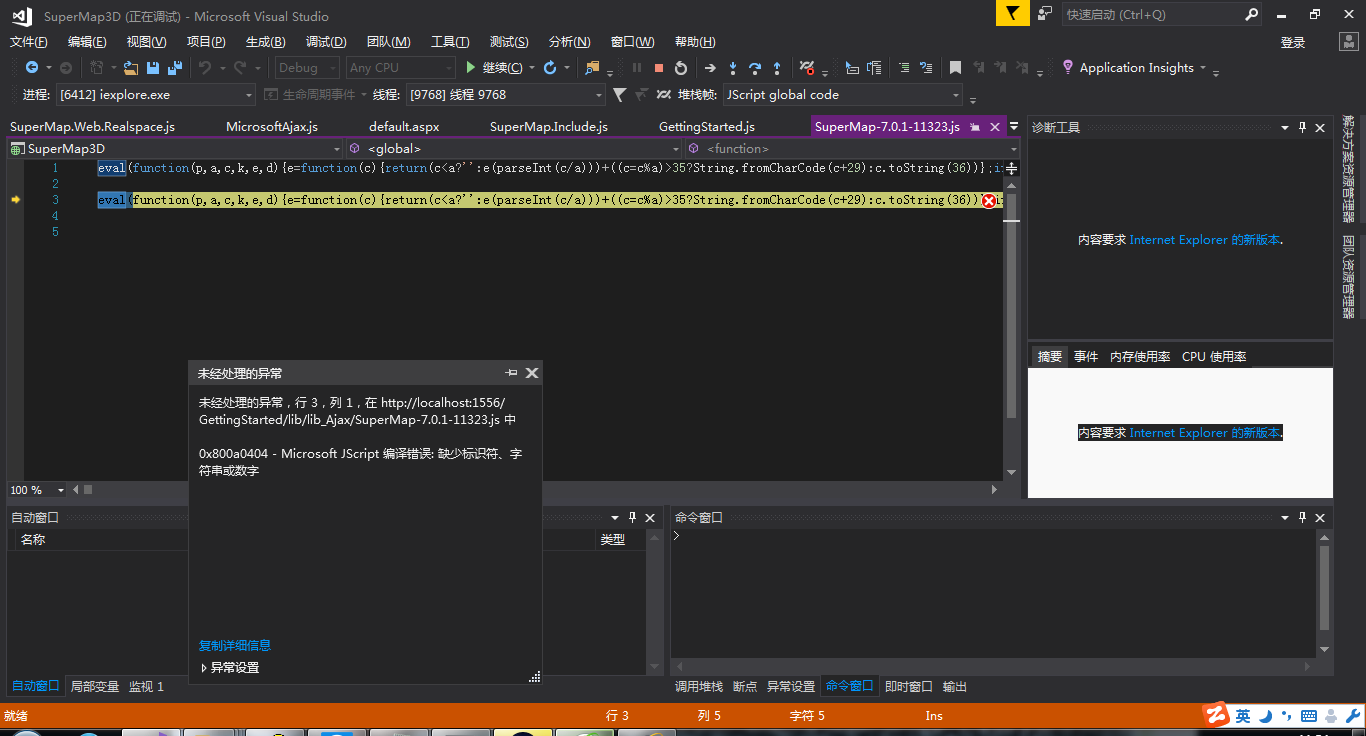
Task: Open the 分析(N) menu
Action: coord(569,42)
